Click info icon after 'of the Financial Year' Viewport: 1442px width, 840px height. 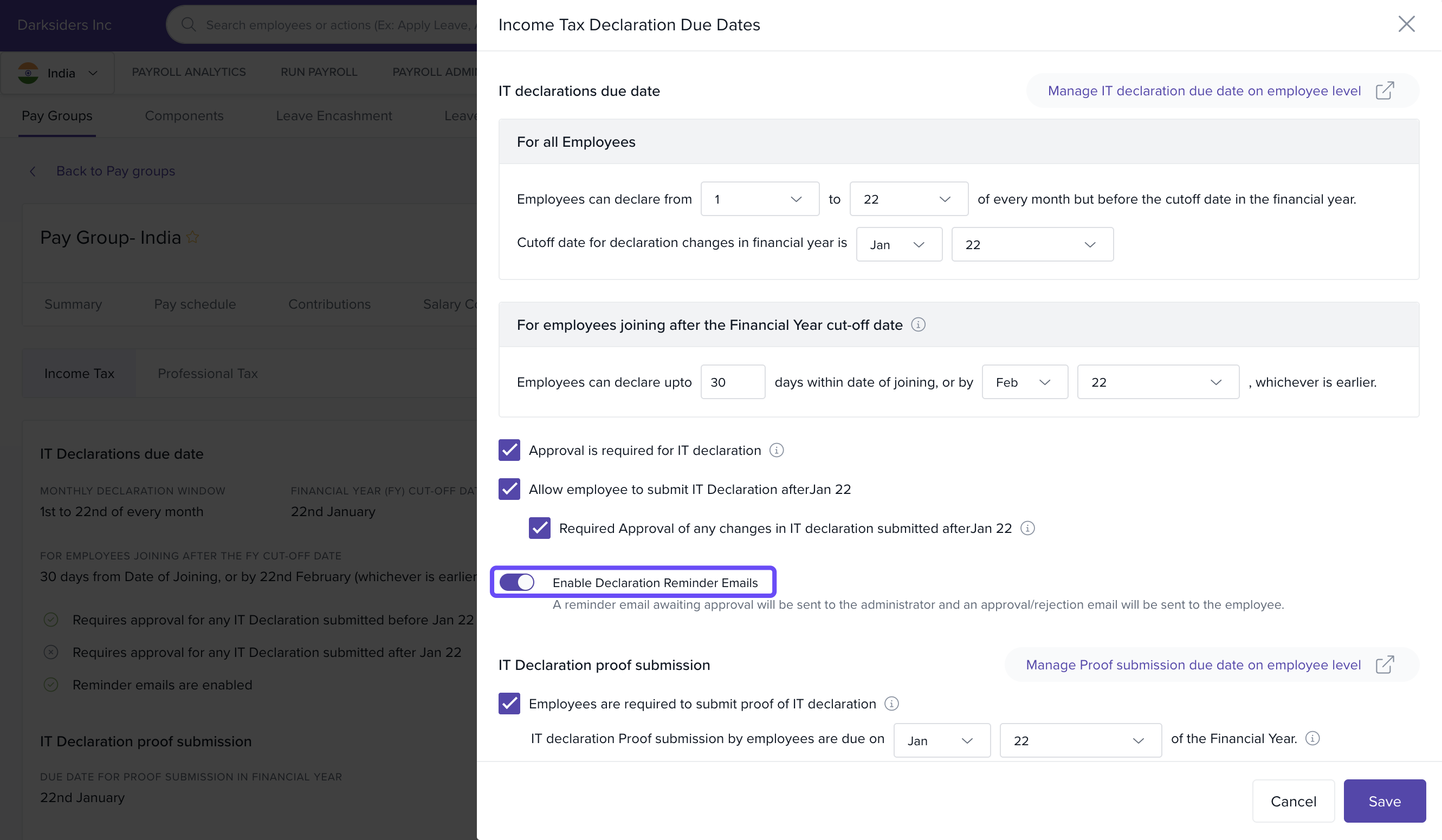point(1312,739)
